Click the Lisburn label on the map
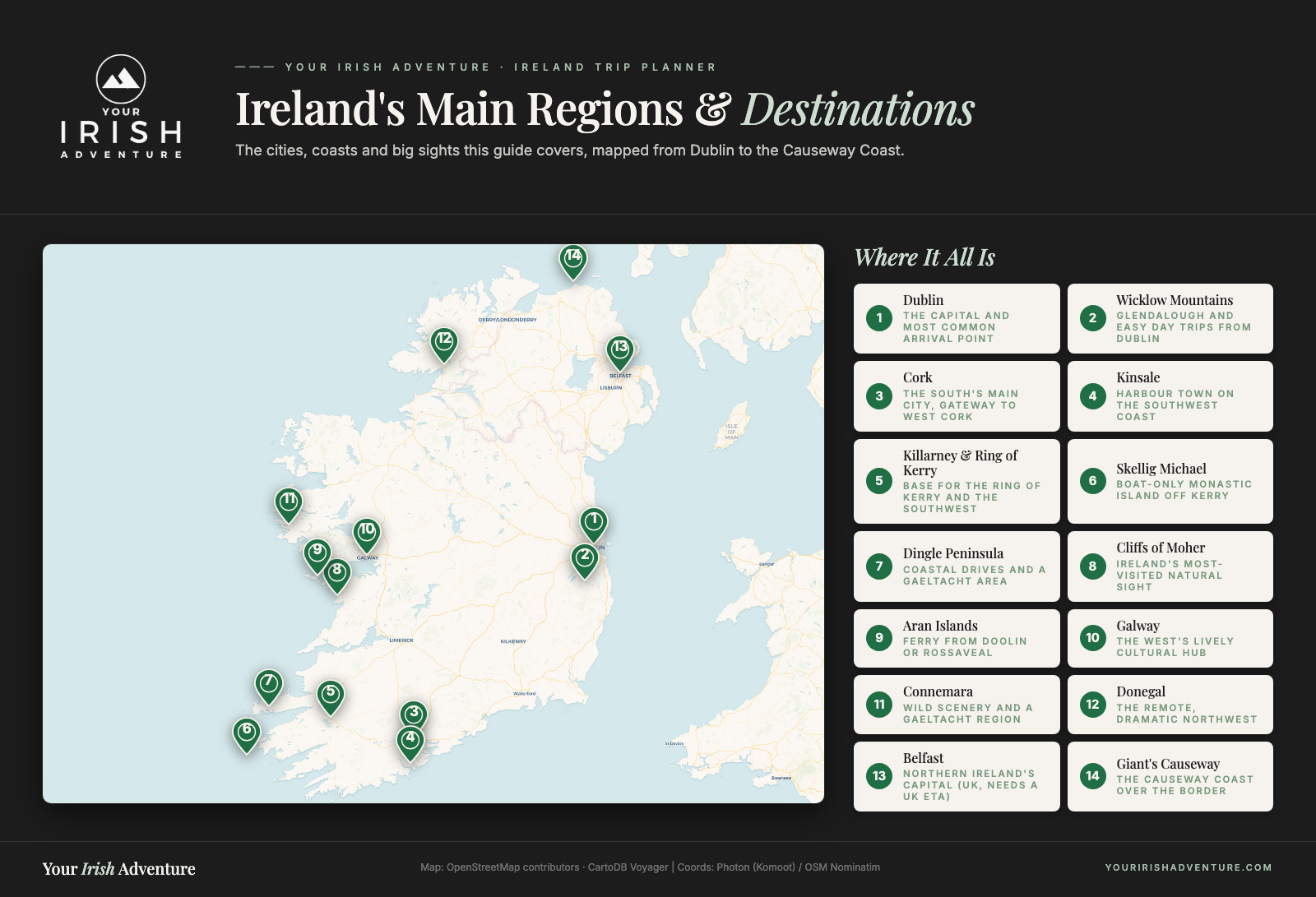 pos(611,387)
